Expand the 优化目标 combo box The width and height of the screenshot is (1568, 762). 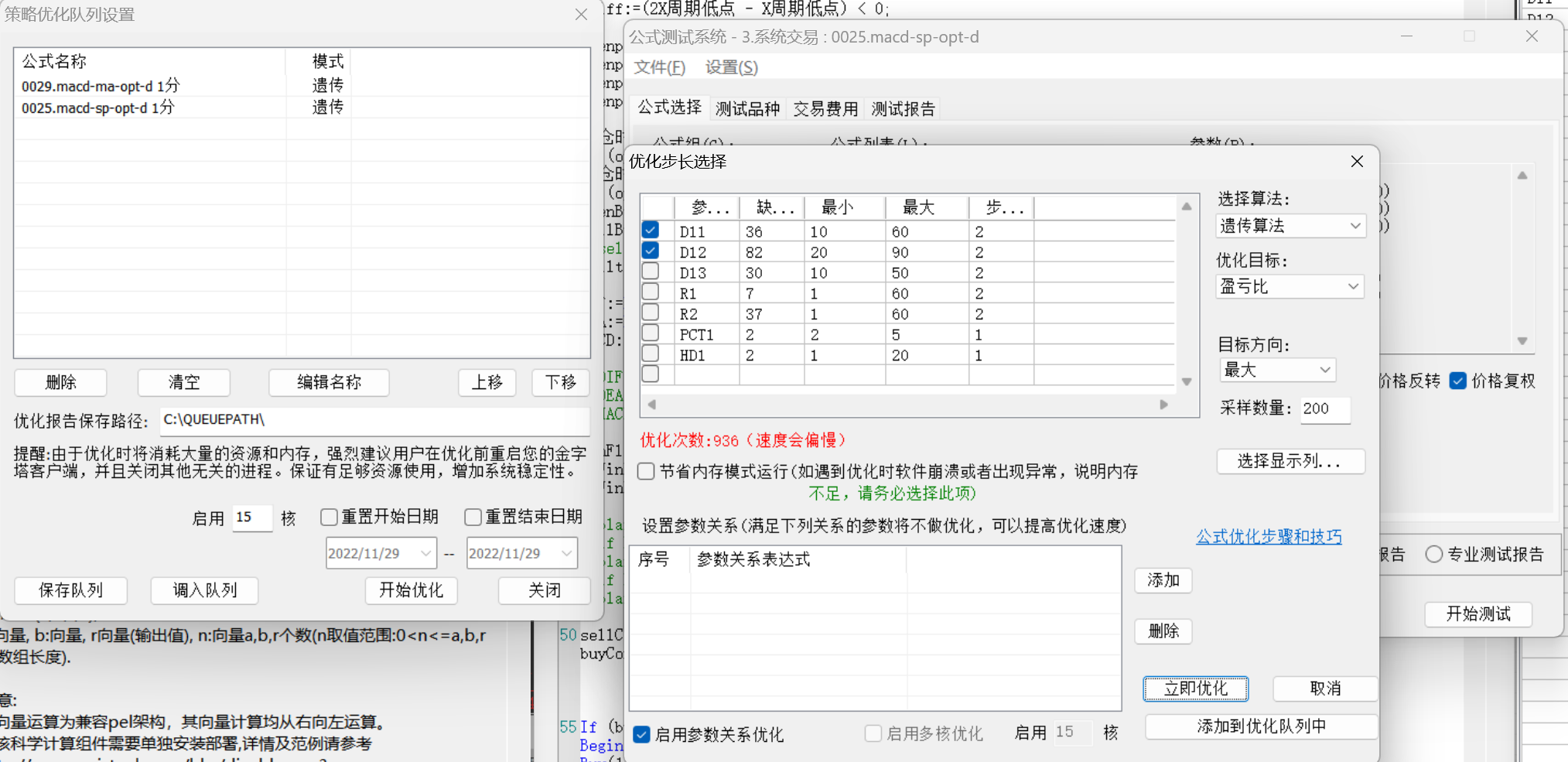click(1290, 286)
